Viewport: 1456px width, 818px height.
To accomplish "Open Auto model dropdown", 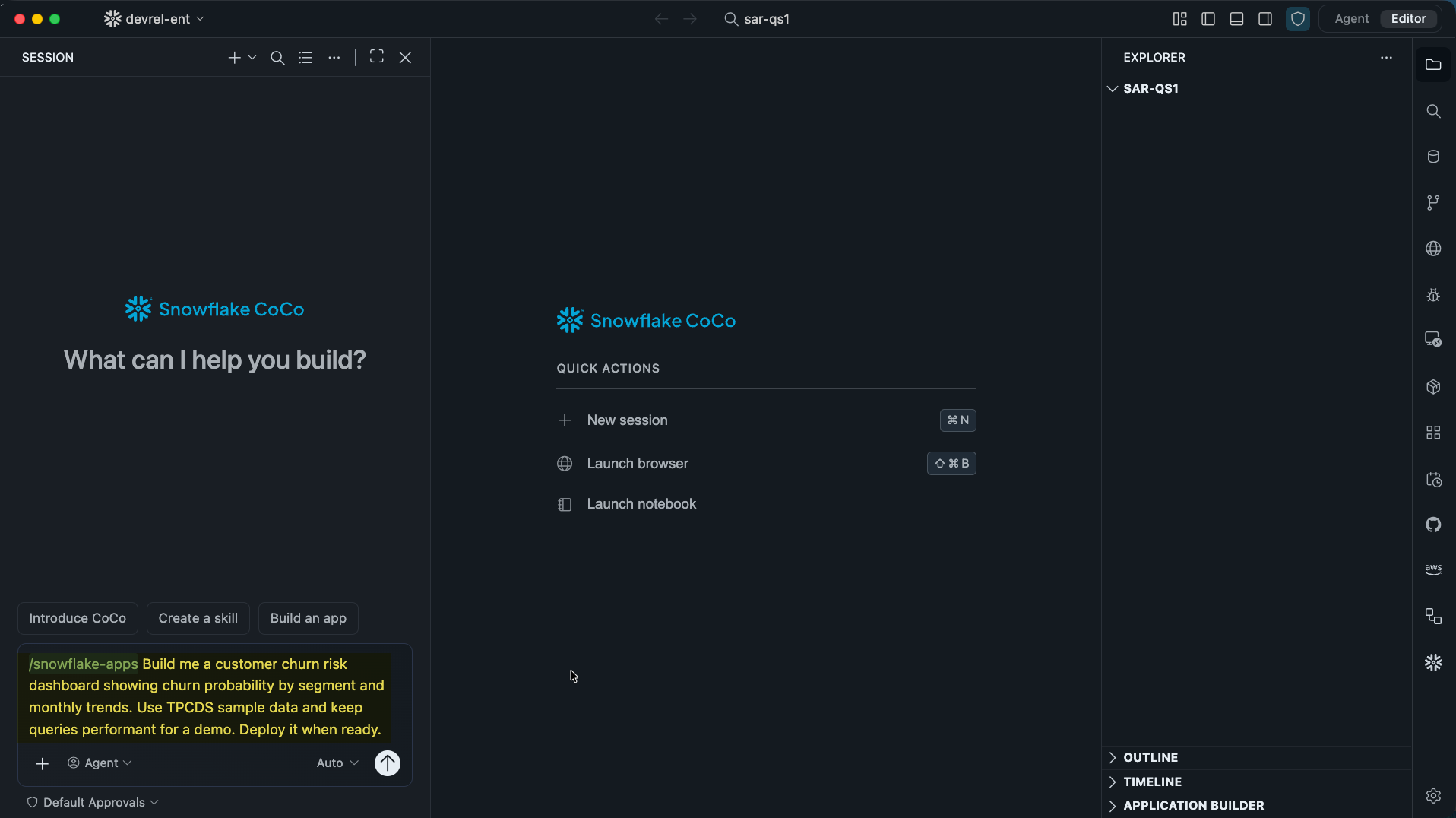I will click(x=337, y=763).
